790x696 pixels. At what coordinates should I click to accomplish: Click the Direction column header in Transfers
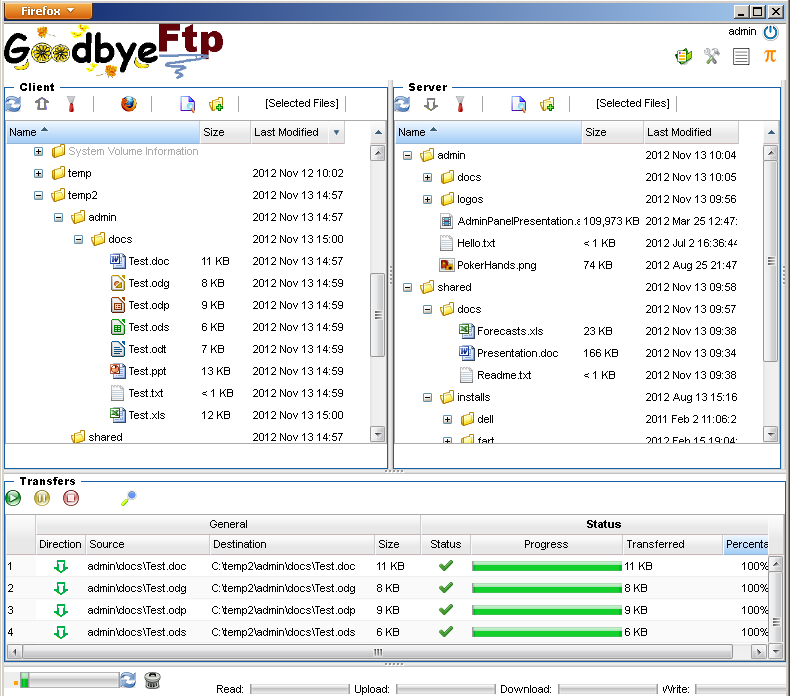pos(60,544)
